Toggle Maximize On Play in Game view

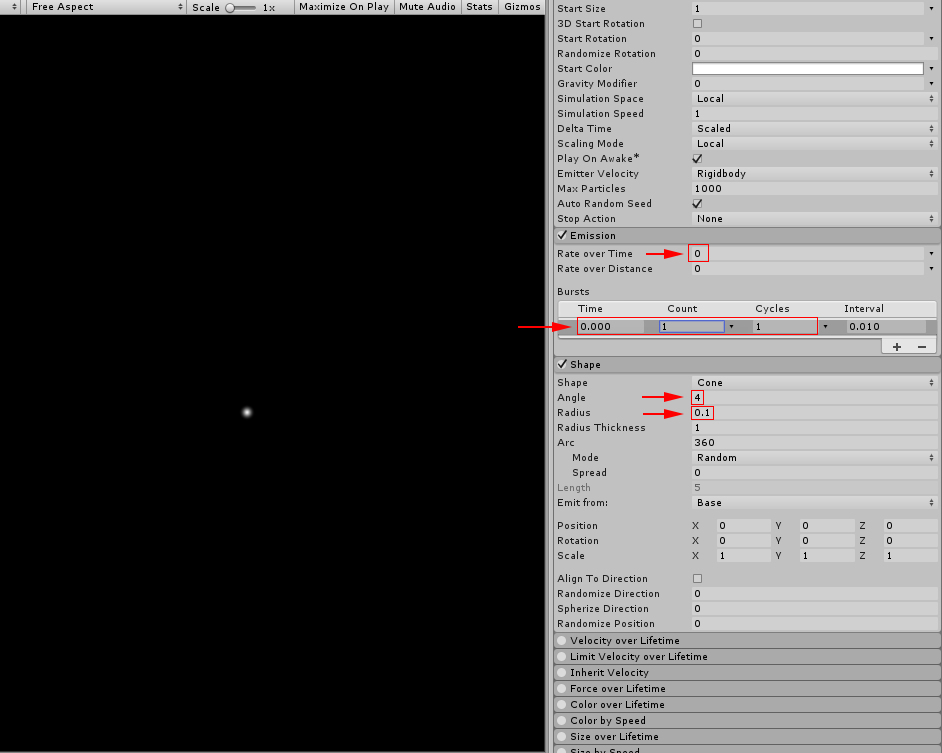click(344, 7)
